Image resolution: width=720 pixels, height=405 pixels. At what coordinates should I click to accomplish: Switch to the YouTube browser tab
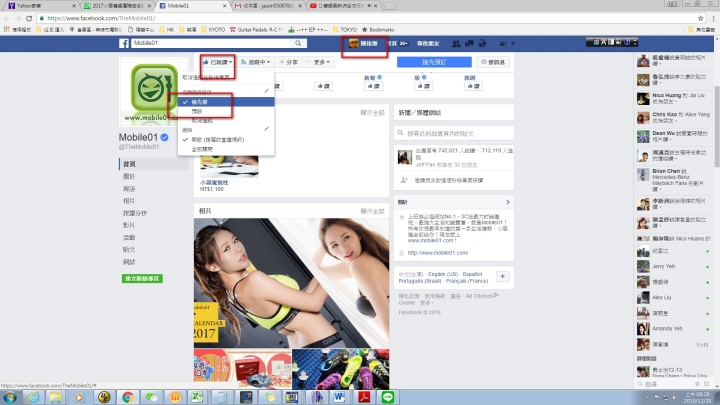[x=343, y=6]
